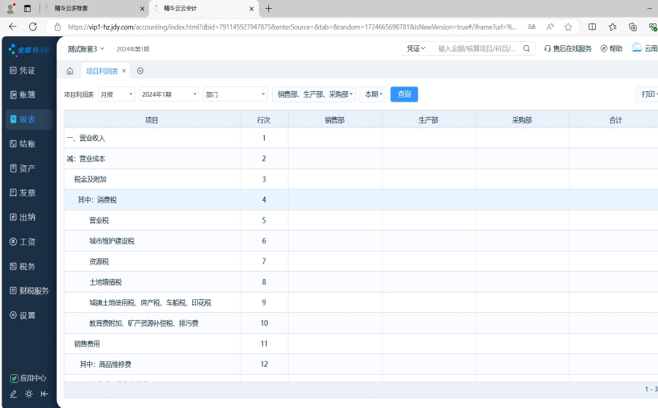The height and width of the screenshot is (408, 658).
Task: Close the 项目利润表 tab
Action: [124, 71]
